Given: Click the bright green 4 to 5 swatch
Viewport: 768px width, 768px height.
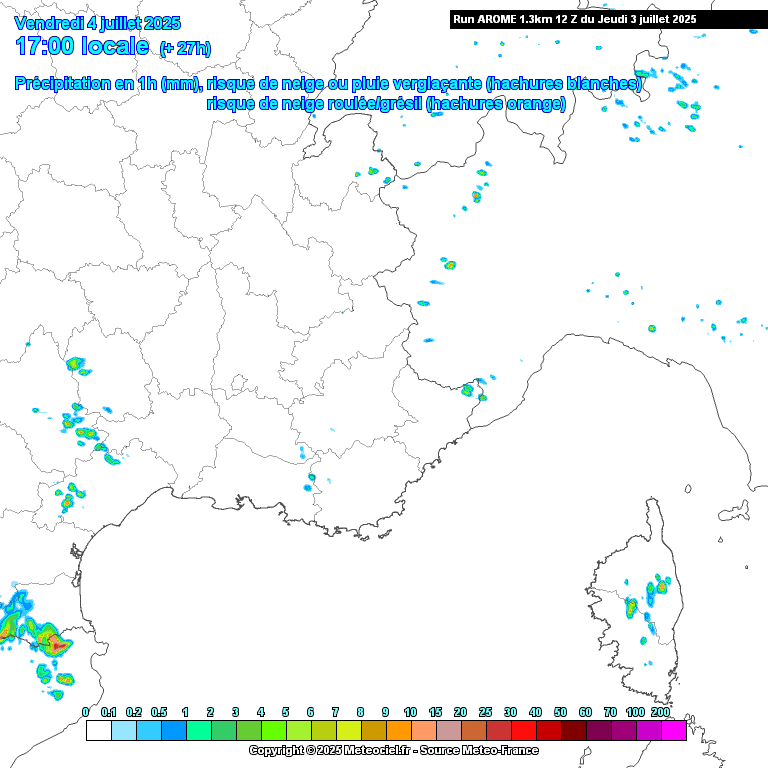Looking at the screenshot, I should click(274, 730).
